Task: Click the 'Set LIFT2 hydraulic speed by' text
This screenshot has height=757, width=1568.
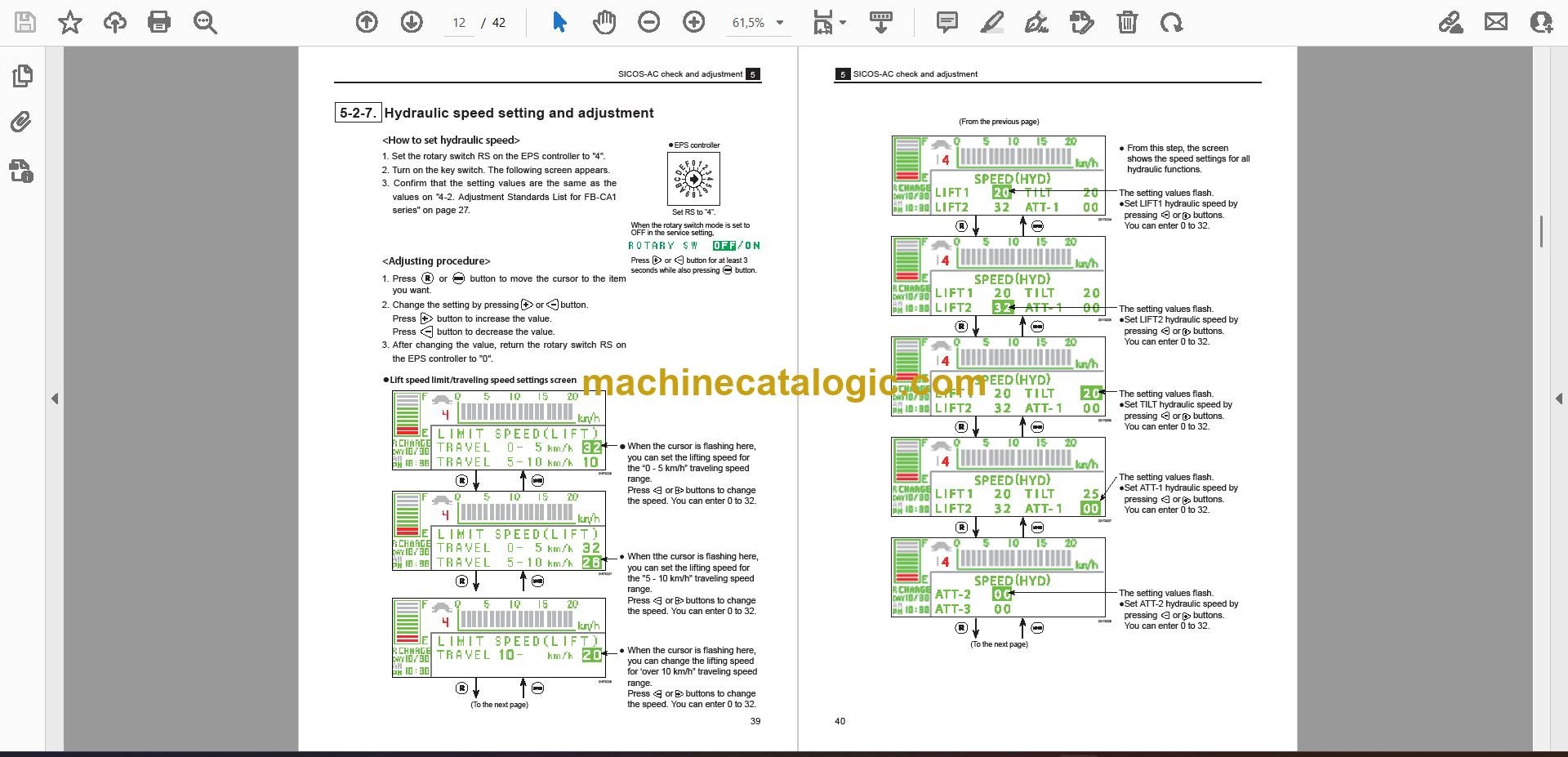Action: [x=1181, y=320]
